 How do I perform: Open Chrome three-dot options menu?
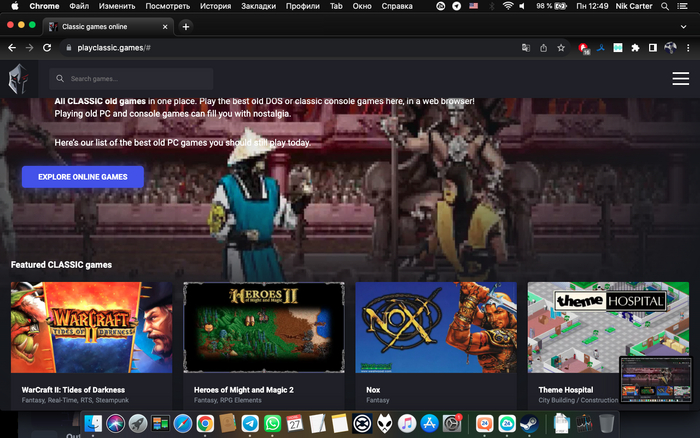[x=687, y=47]
